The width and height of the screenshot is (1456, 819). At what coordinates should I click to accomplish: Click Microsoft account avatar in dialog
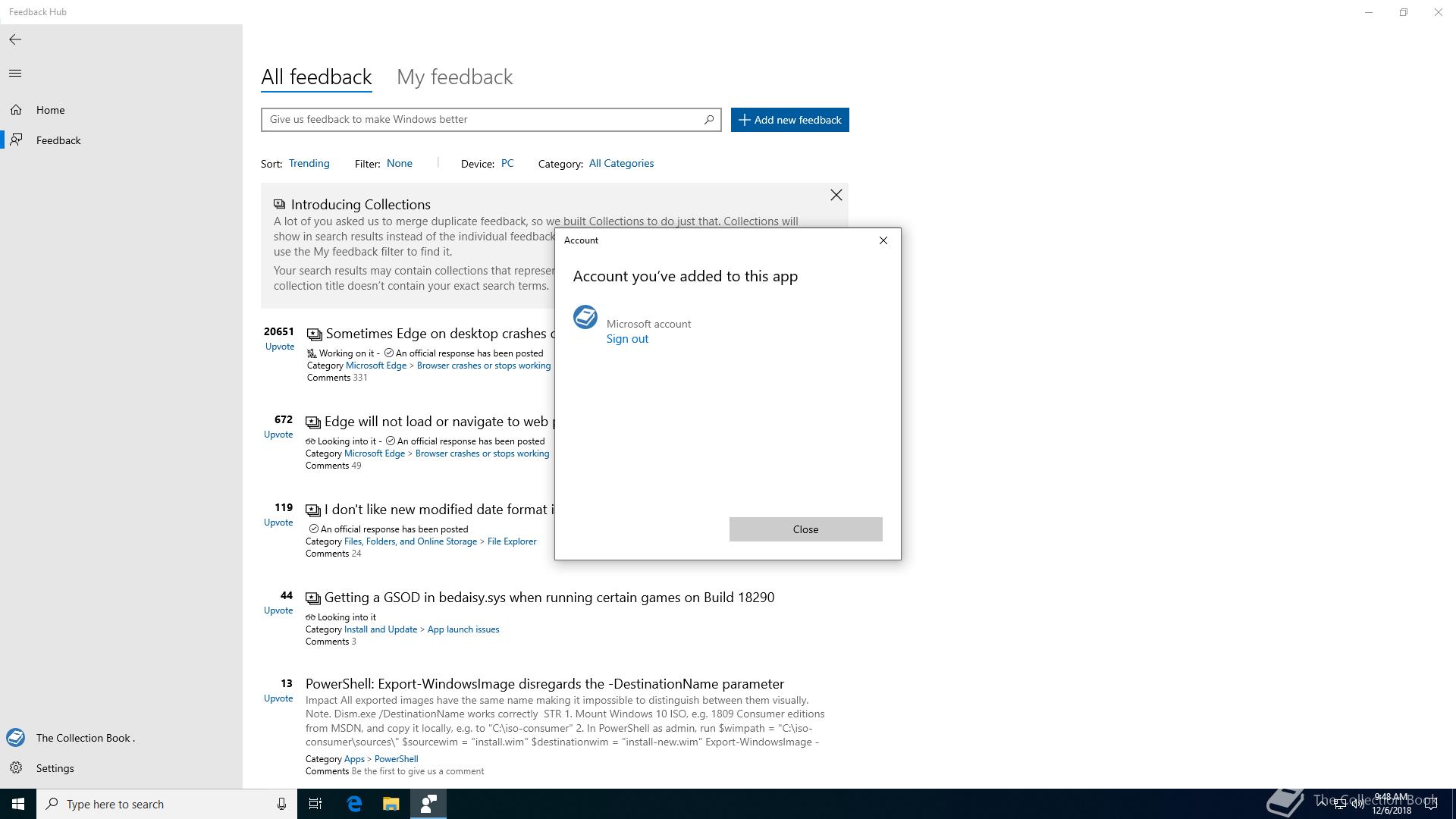pos(585,317)
